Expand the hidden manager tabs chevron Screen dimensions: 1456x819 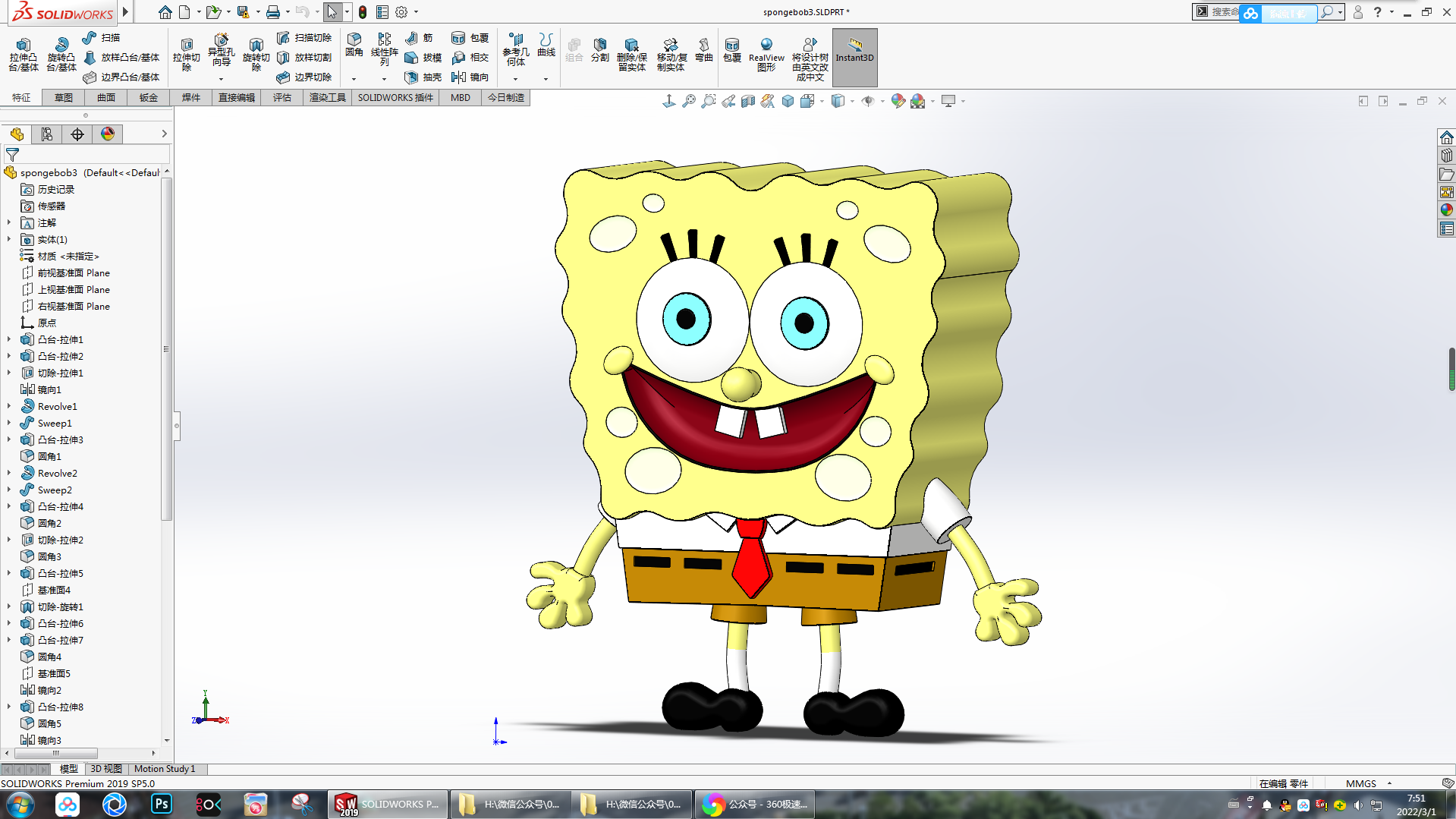[164, 134]
